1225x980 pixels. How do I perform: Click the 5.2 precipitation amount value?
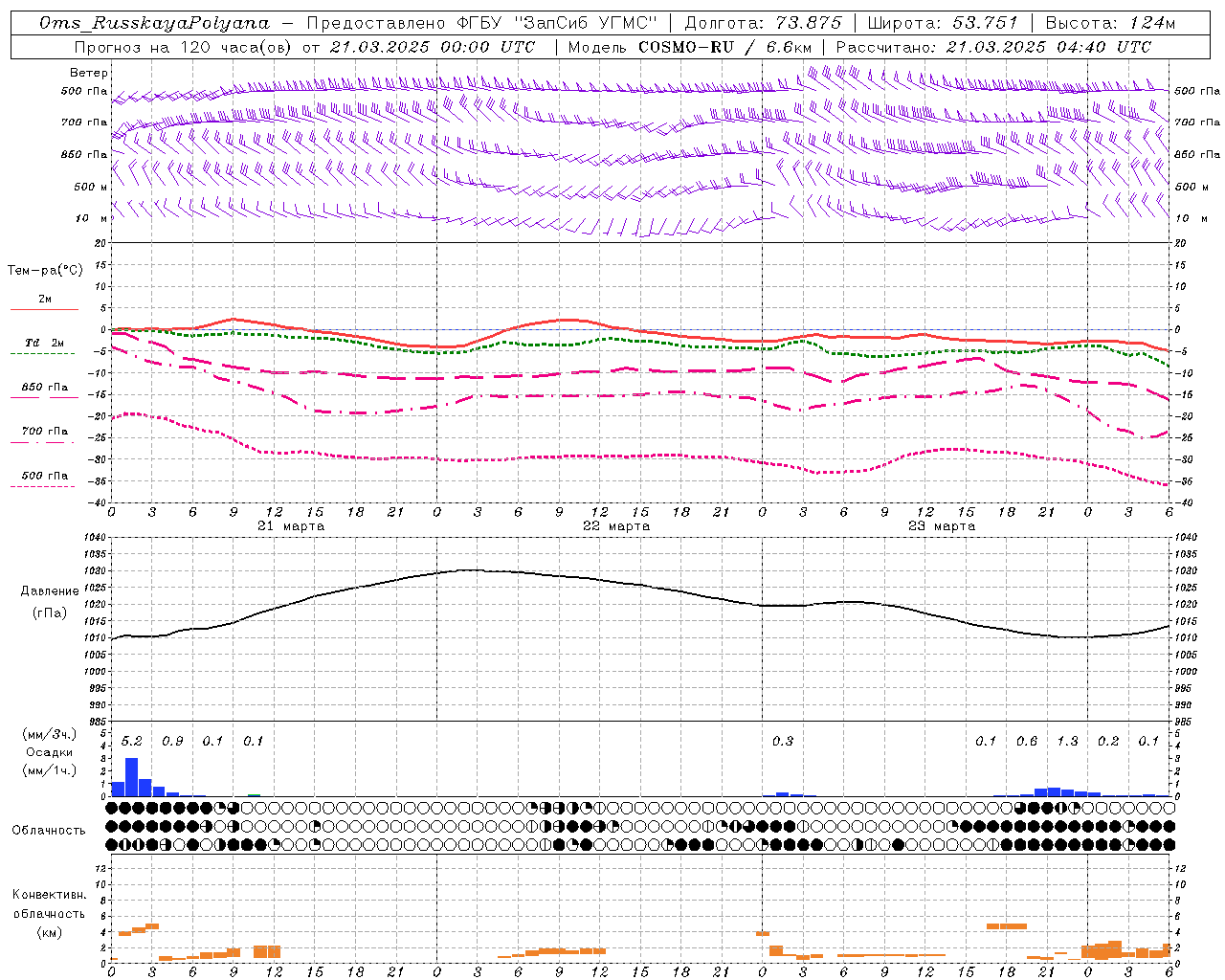tap(131, 742)
